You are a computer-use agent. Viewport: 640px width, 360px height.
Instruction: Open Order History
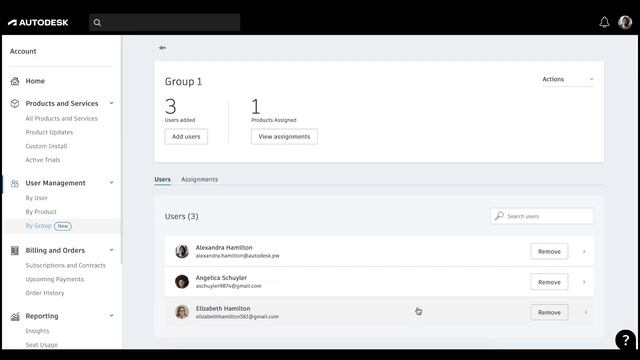(44, 293)
